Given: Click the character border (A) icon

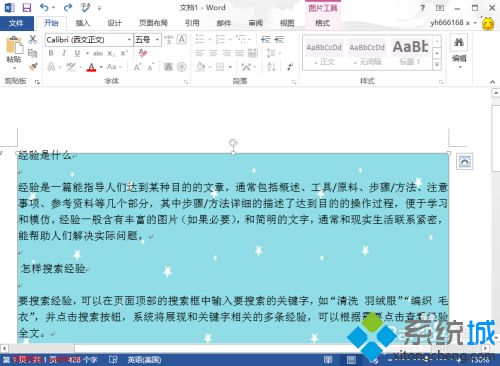Looking at the screenshot, I should [181, 40].
